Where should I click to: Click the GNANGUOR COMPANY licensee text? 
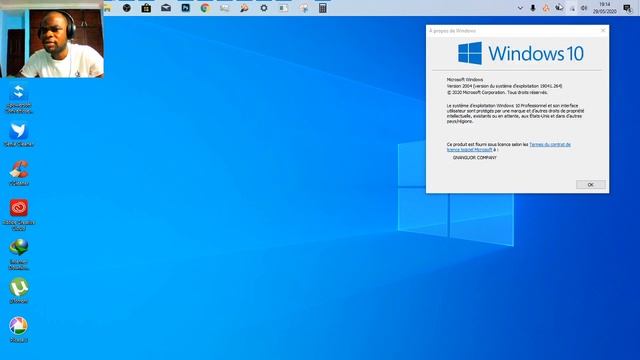(474, 158)
